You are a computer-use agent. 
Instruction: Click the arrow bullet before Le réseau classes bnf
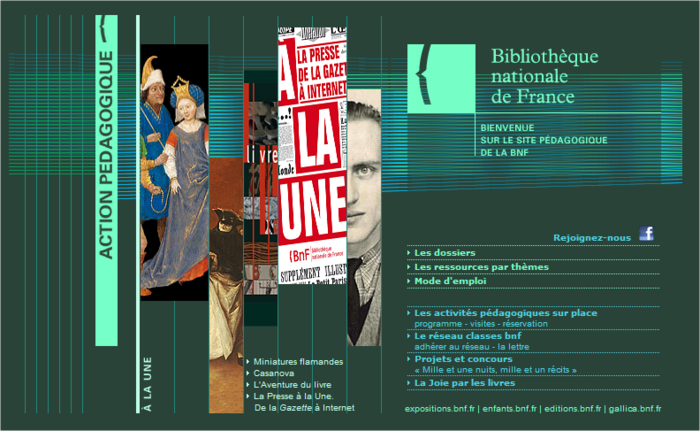coord(408,336)
